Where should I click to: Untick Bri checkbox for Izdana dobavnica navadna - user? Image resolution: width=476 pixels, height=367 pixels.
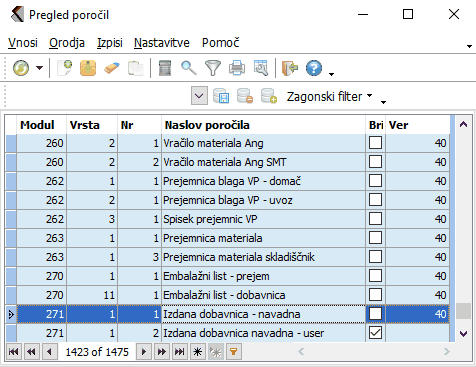375,333
